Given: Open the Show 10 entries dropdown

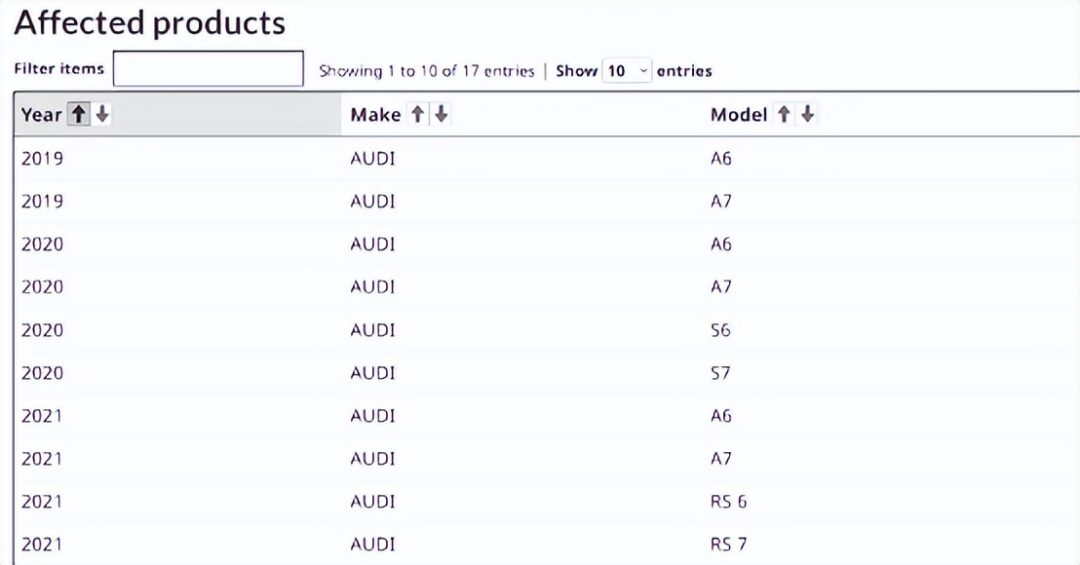Looking at the screenshot, I should [627, 71].
